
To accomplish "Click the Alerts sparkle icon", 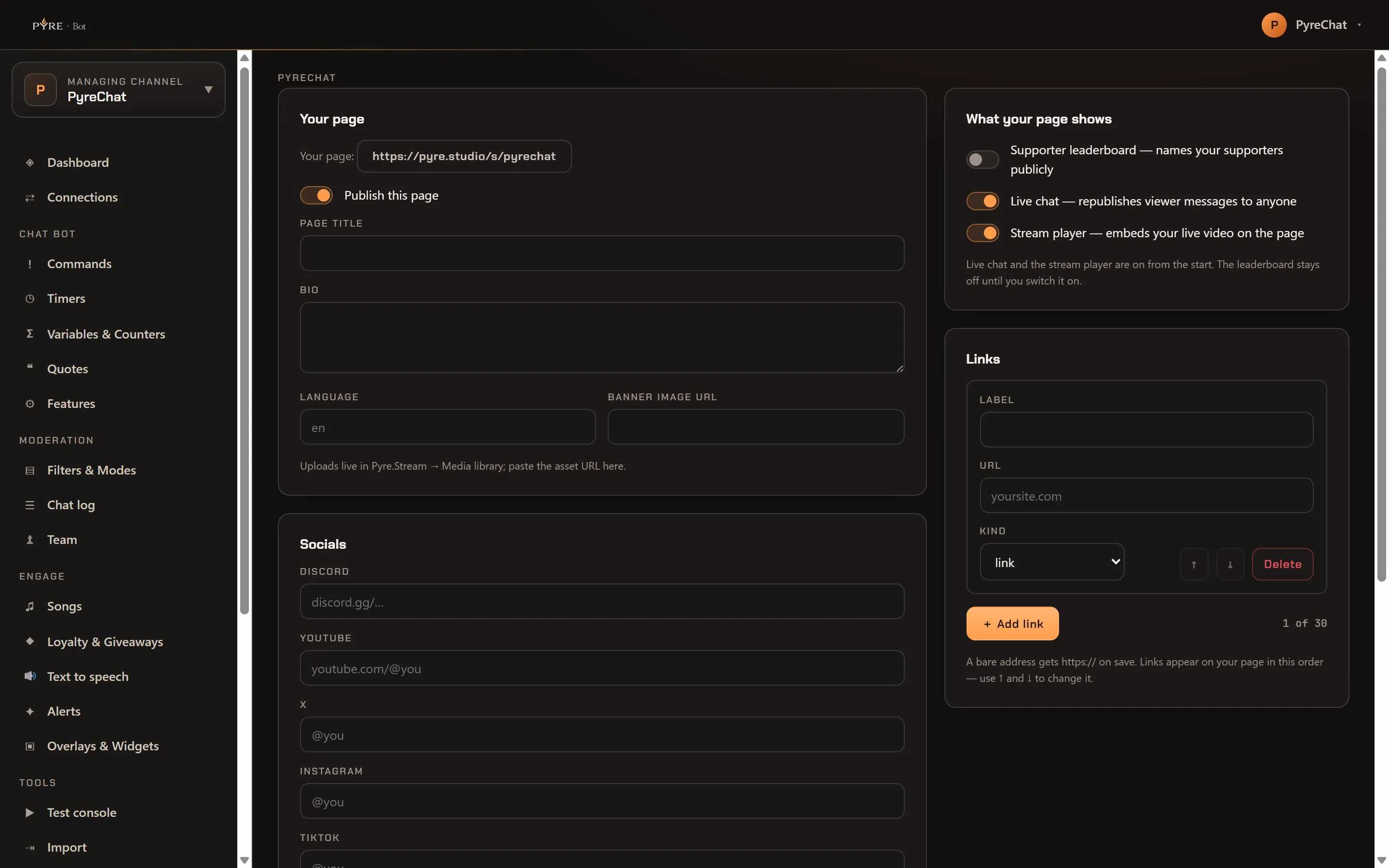I will (x=30, y=711).
